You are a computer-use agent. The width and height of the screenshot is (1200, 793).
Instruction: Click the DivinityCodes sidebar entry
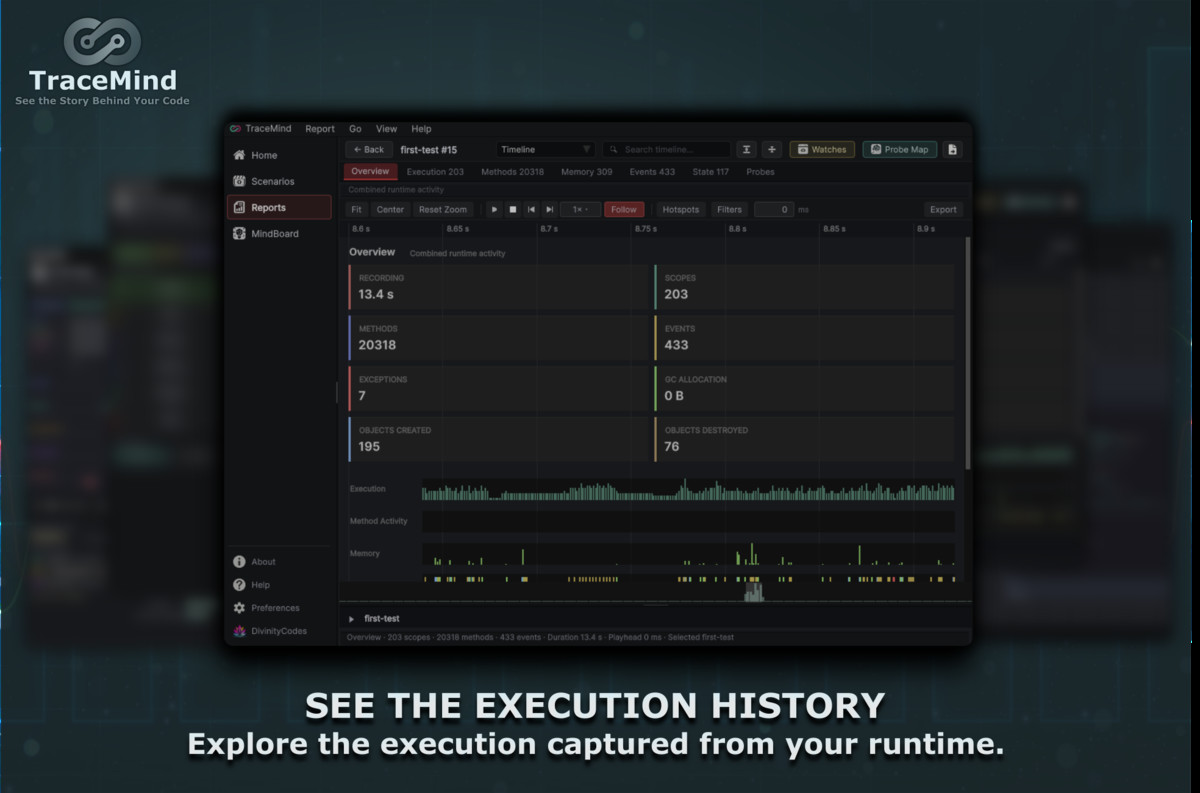point(278,631)
